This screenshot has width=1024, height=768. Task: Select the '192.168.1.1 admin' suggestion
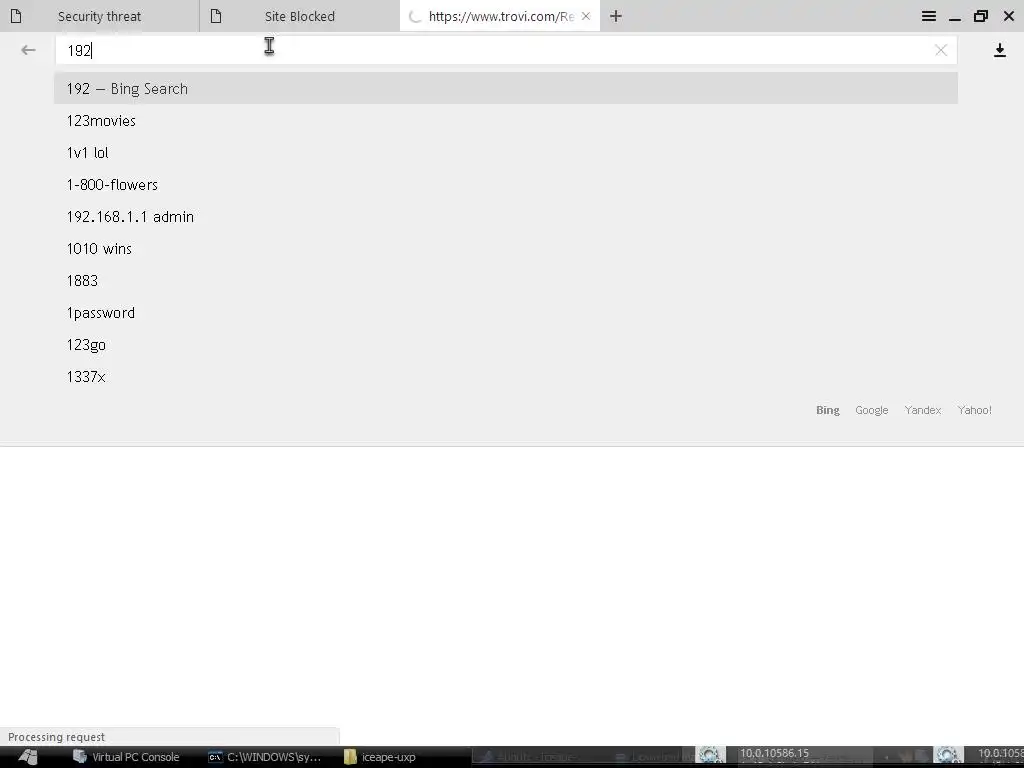506,217
